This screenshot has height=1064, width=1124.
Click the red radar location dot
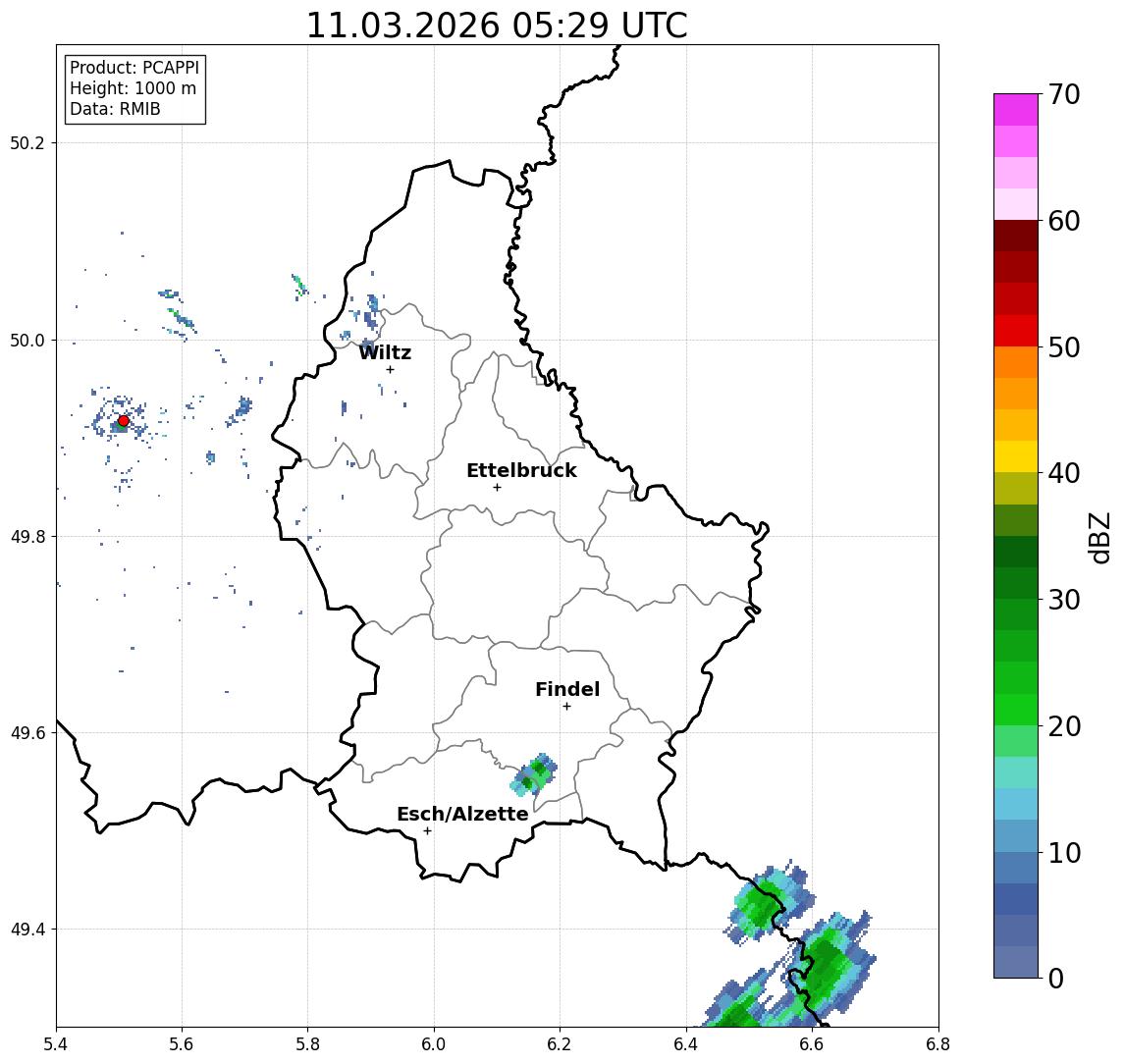pyautogui.click(x=124, y=421)
